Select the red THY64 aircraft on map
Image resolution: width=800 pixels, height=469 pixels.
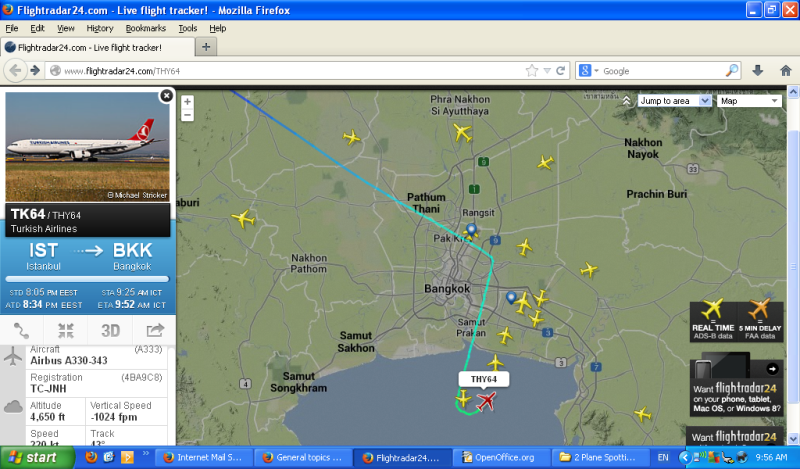487,402
